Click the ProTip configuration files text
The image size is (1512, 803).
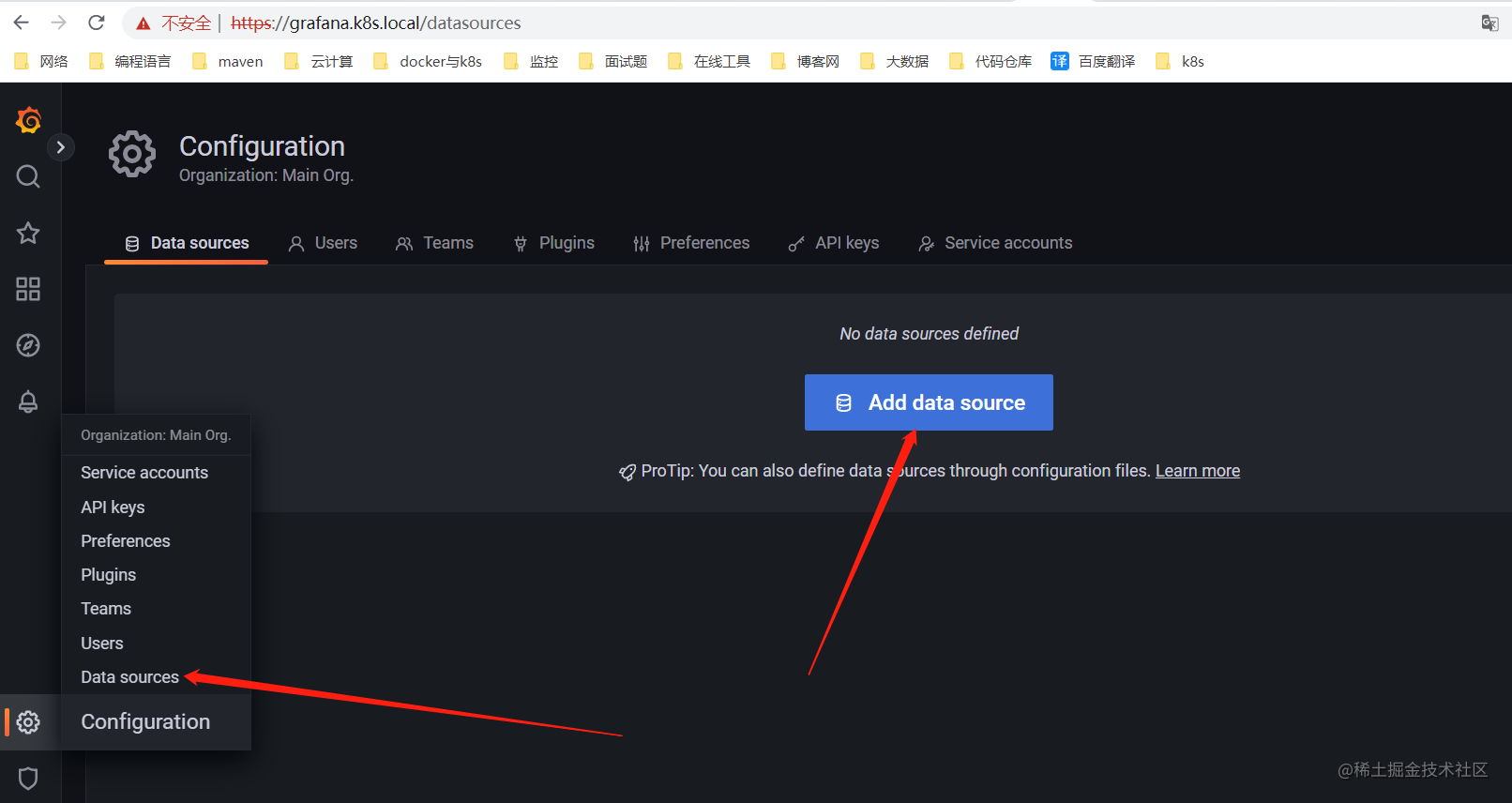(896, 471)
